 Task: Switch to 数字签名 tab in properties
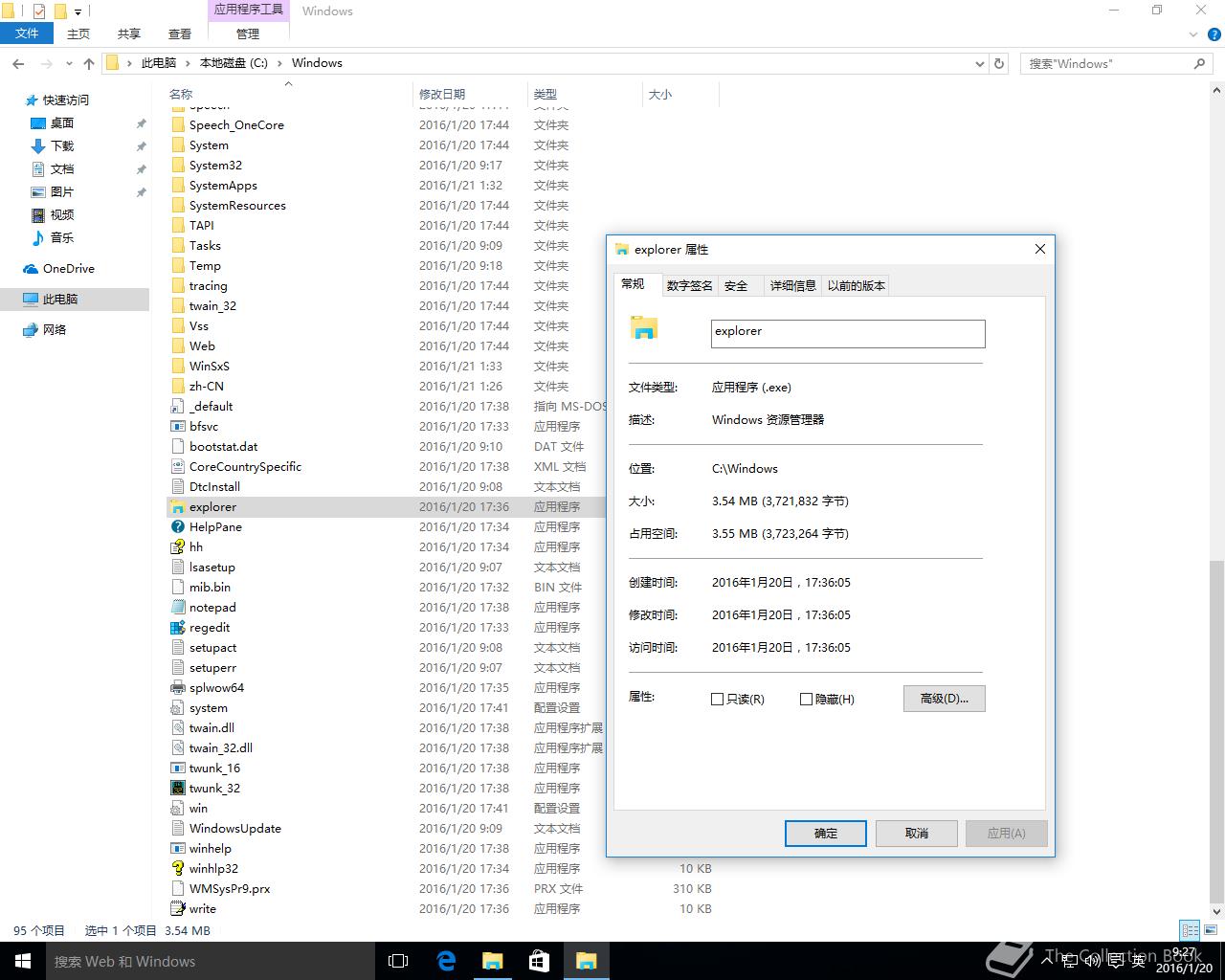click(x=689, y=285)
